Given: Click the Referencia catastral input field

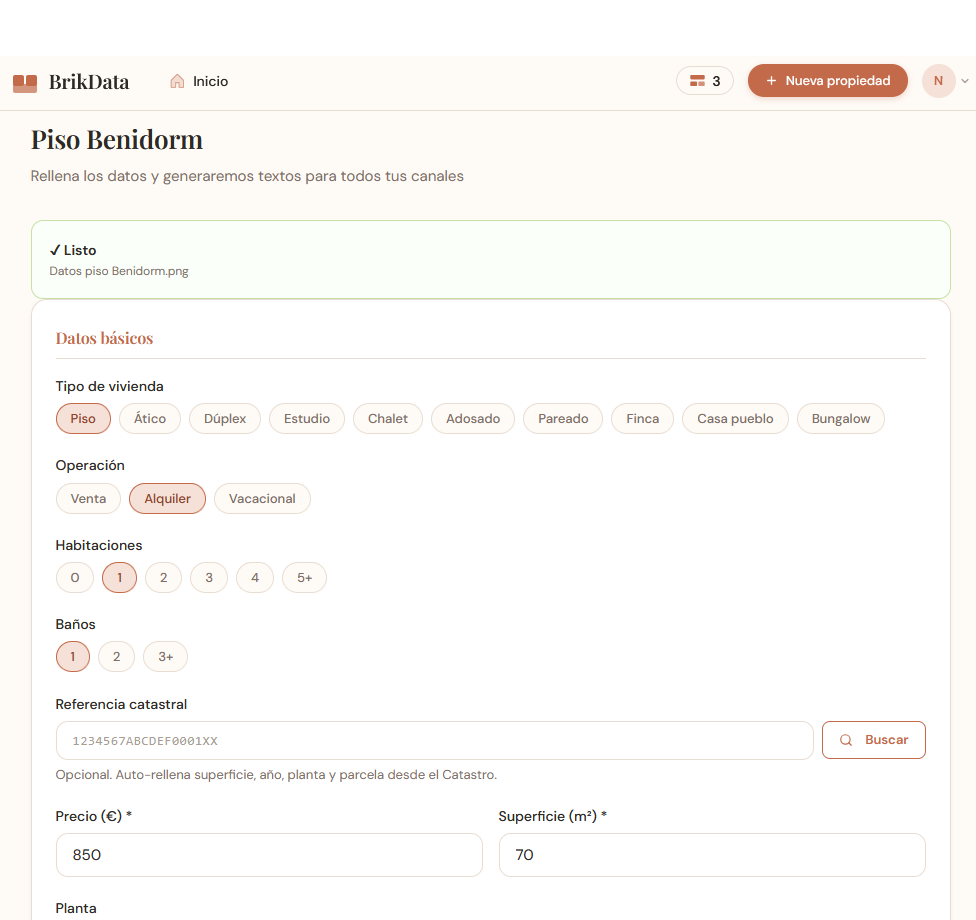Looking at the screenshot, I should pos(434,741).
